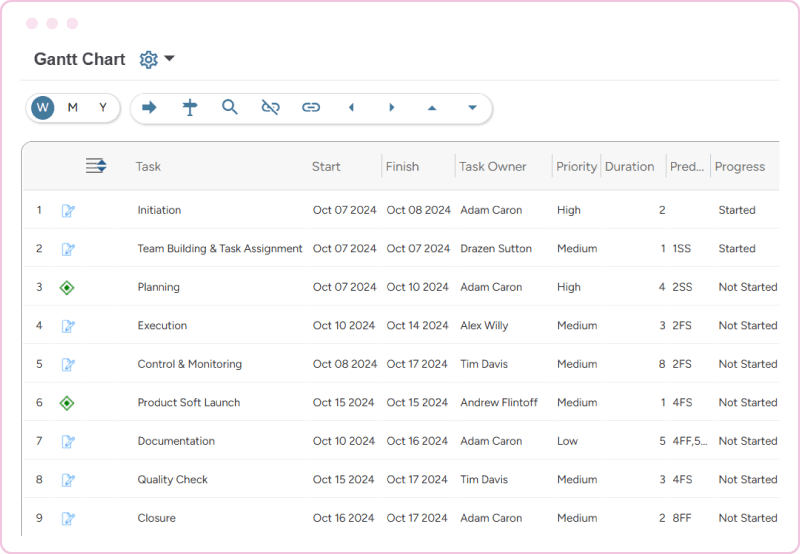Select the Quality Check task row
Screen dimensions: 800x554
[173, 480]
